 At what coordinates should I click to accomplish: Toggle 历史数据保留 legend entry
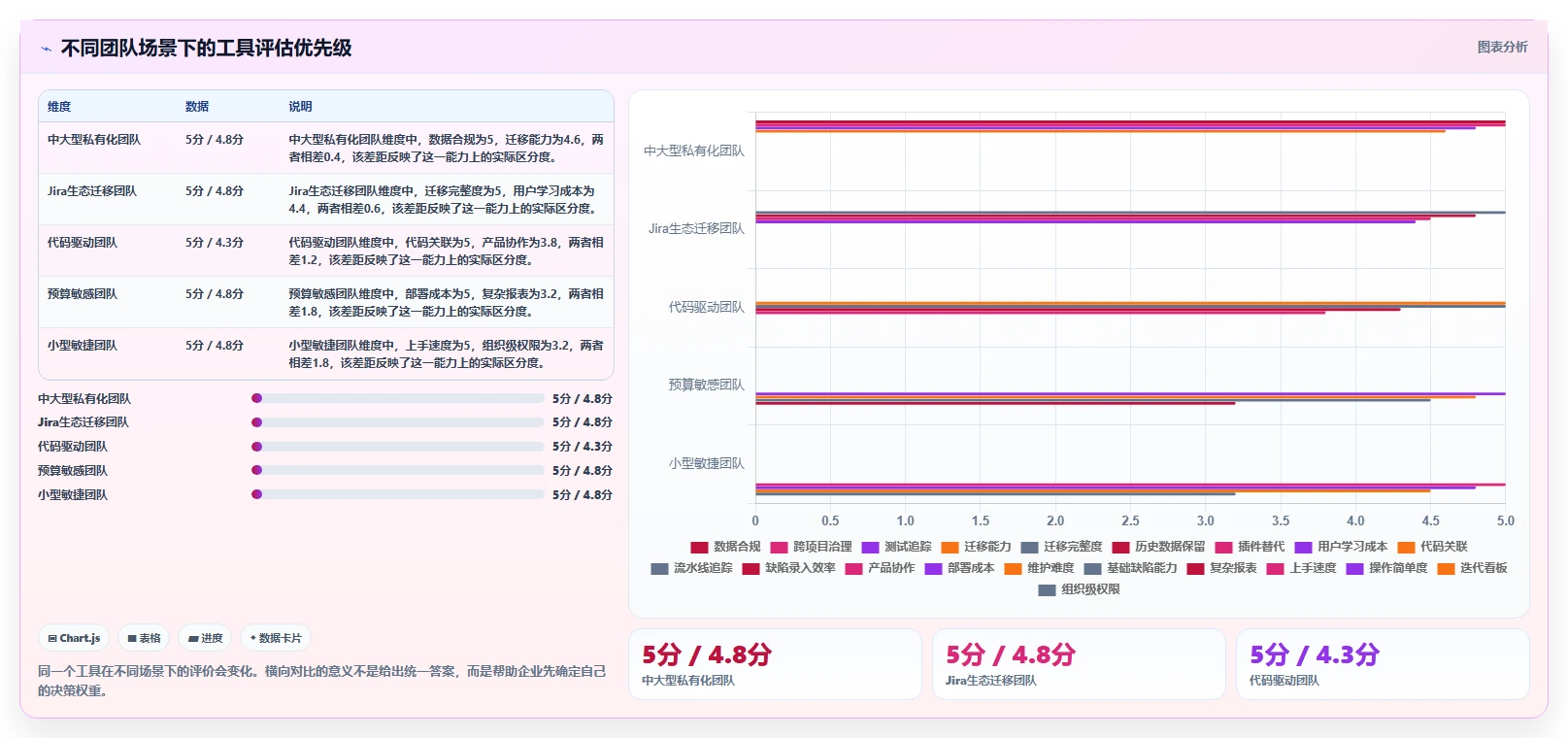pyautogui.click(x=1158, y=547)
